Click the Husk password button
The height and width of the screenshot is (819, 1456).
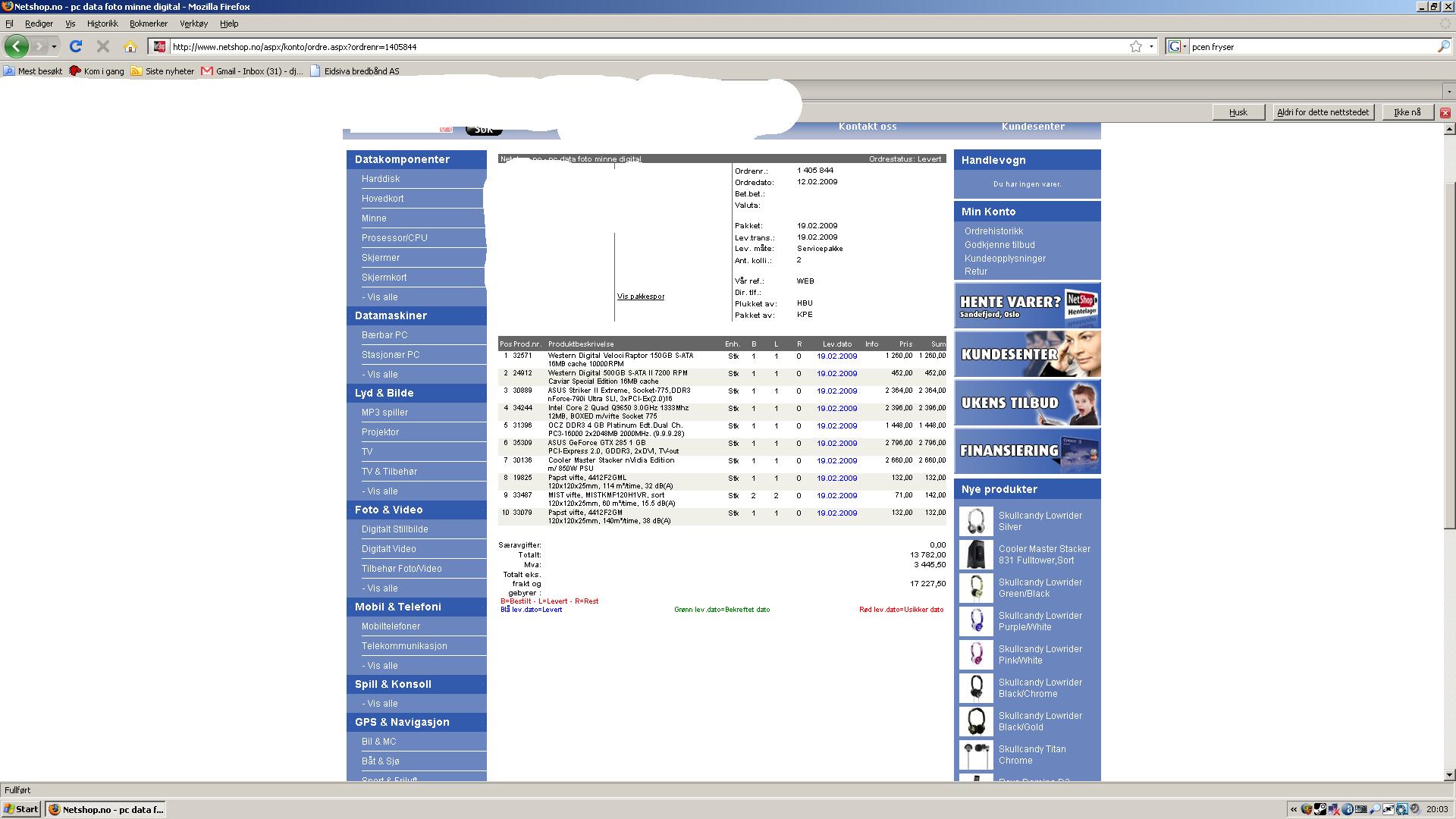tap(1238, 112)
